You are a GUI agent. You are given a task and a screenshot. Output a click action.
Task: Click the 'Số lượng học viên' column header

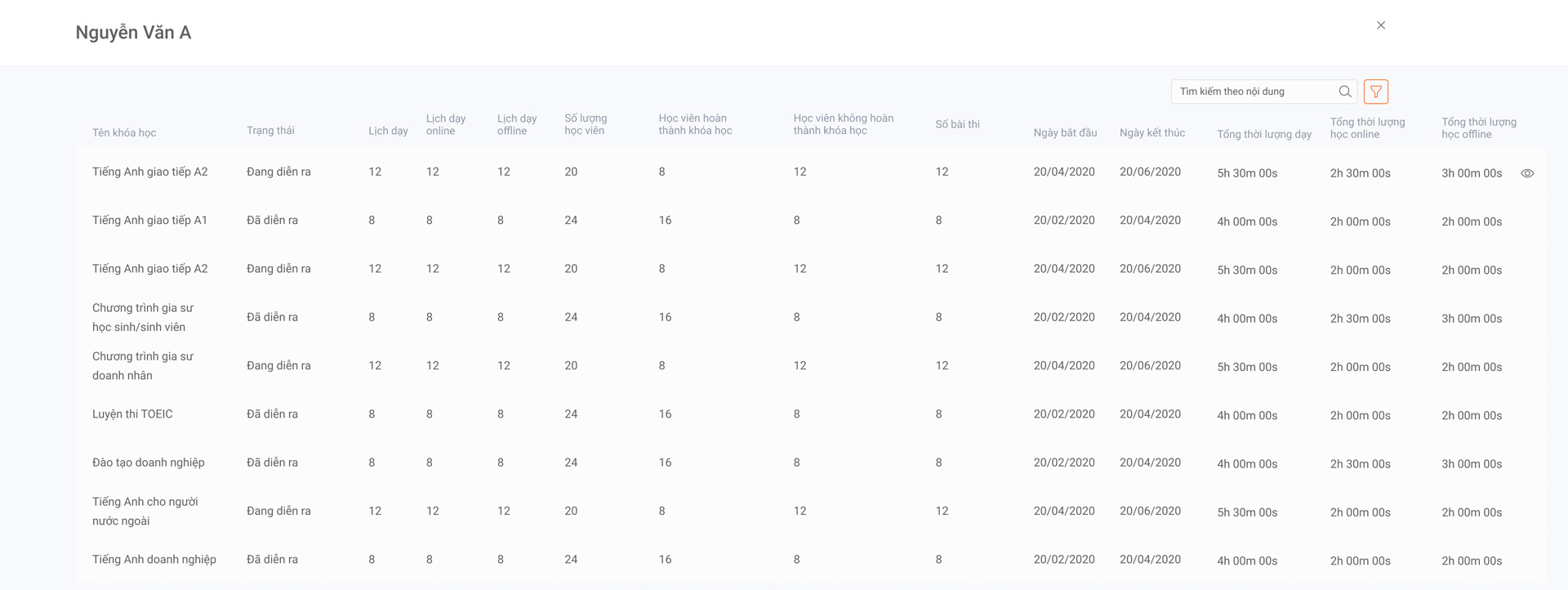click(586, 124)
